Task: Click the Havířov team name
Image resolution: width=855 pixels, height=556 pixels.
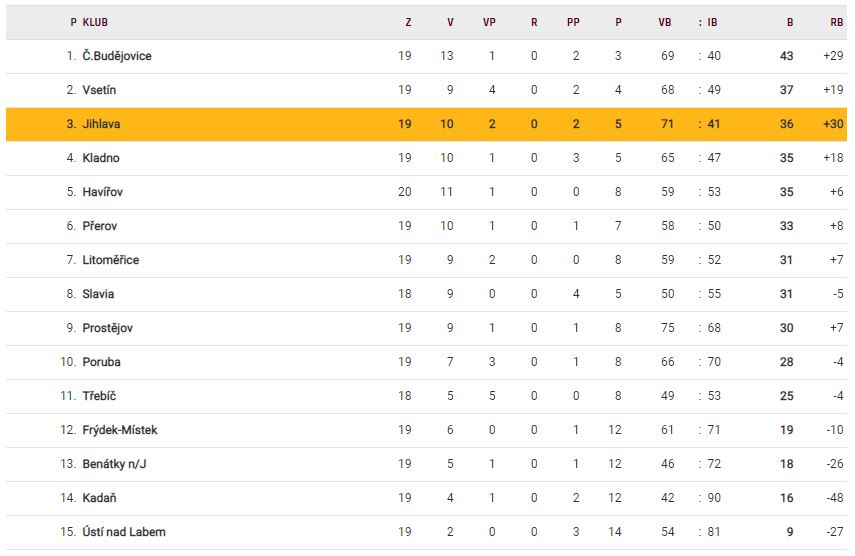Action: coord(103,192)
